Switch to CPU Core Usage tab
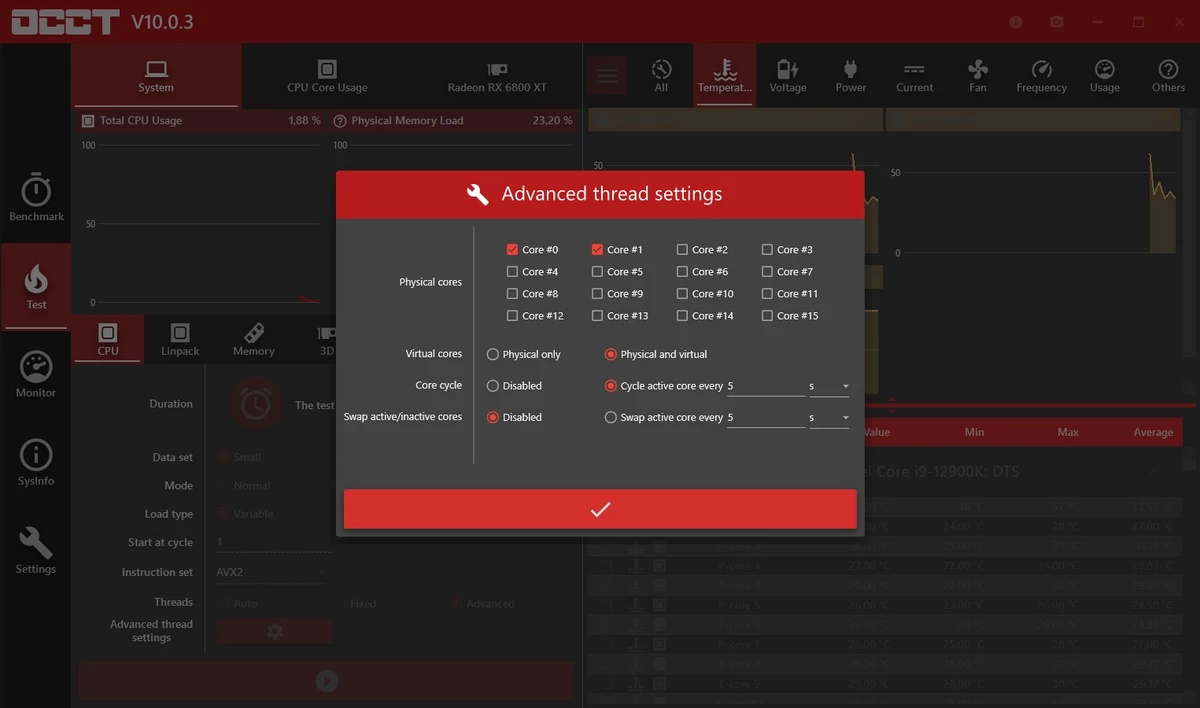Image resolution: width=1200 pixels, height=708 pixels. point(327,76)
